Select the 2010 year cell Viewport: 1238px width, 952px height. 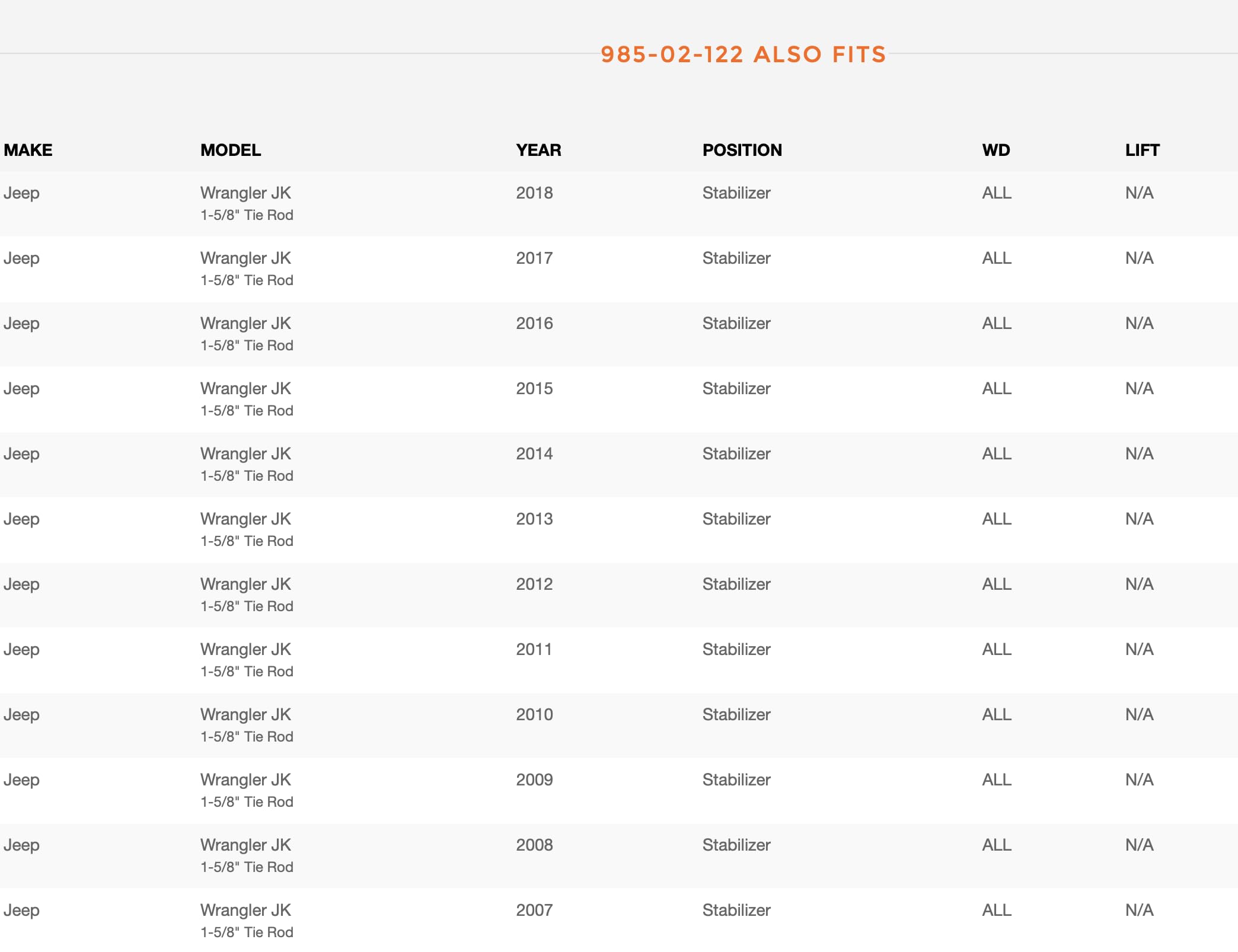point(534,714)
